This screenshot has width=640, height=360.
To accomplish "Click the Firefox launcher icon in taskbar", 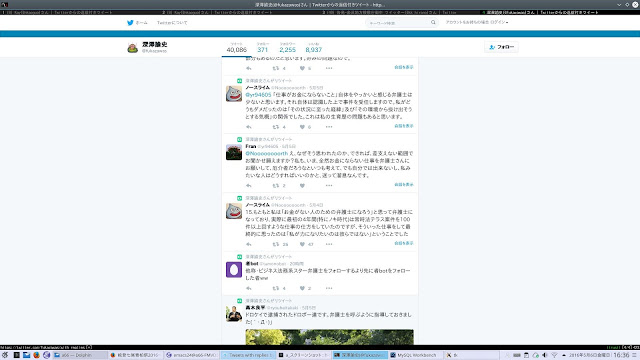I will (36, 355).
